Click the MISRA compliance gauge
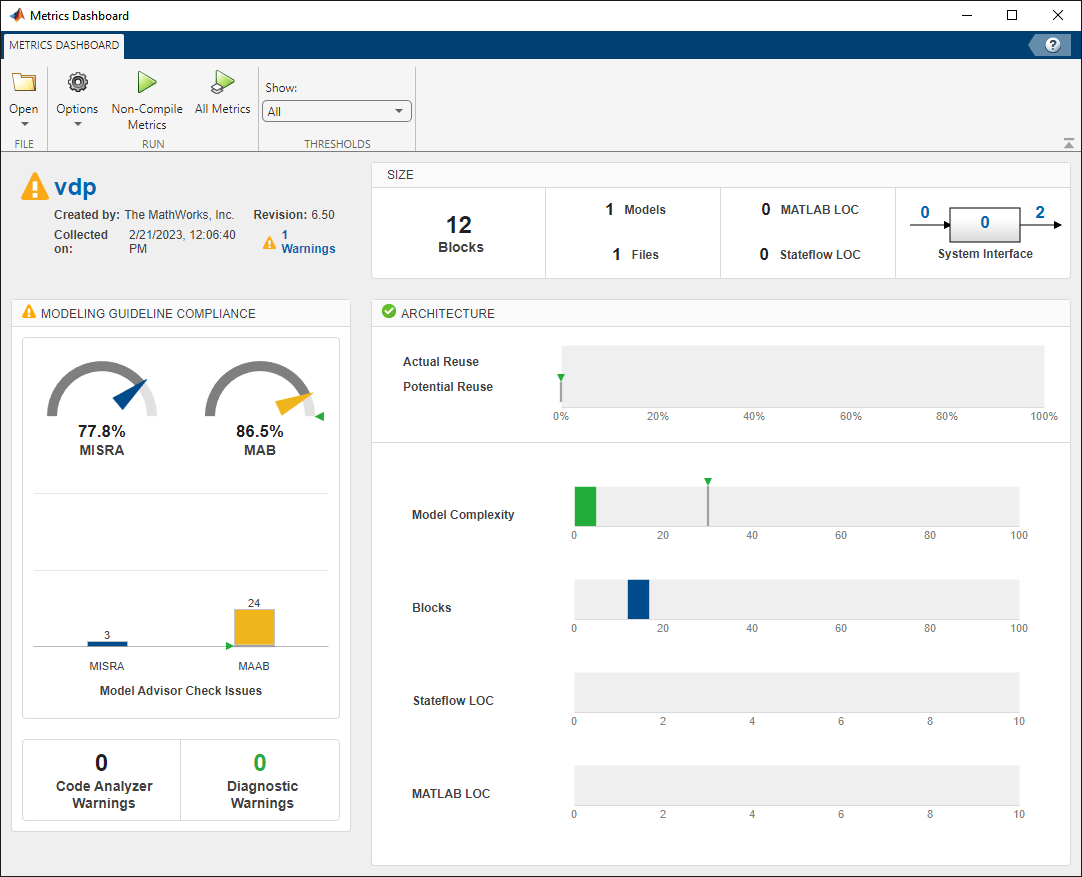Viewport: 1082px width, 877px height. pos(102,392)
